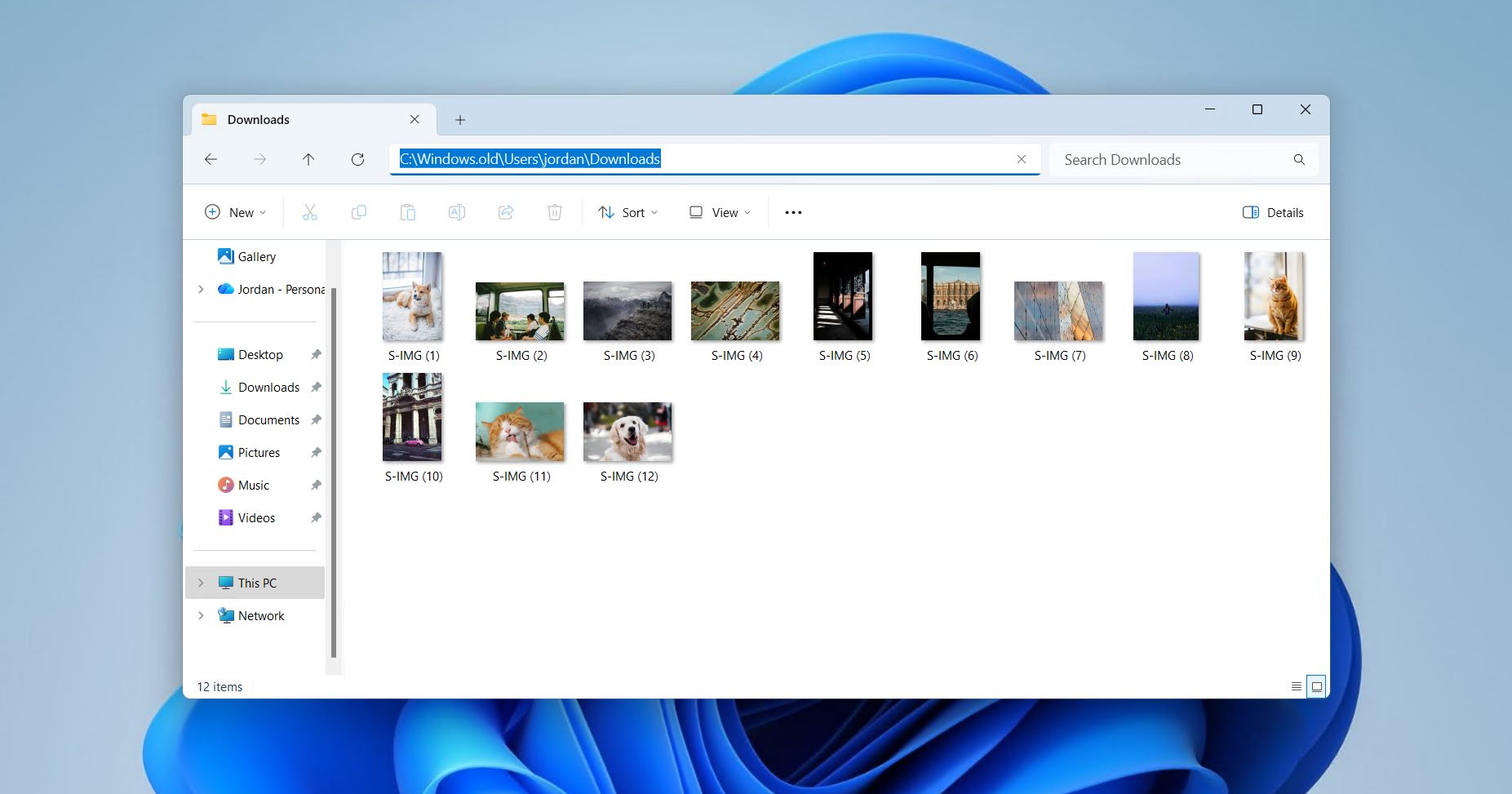Click the Paste clipboard icon

click(x=408, y=212)
